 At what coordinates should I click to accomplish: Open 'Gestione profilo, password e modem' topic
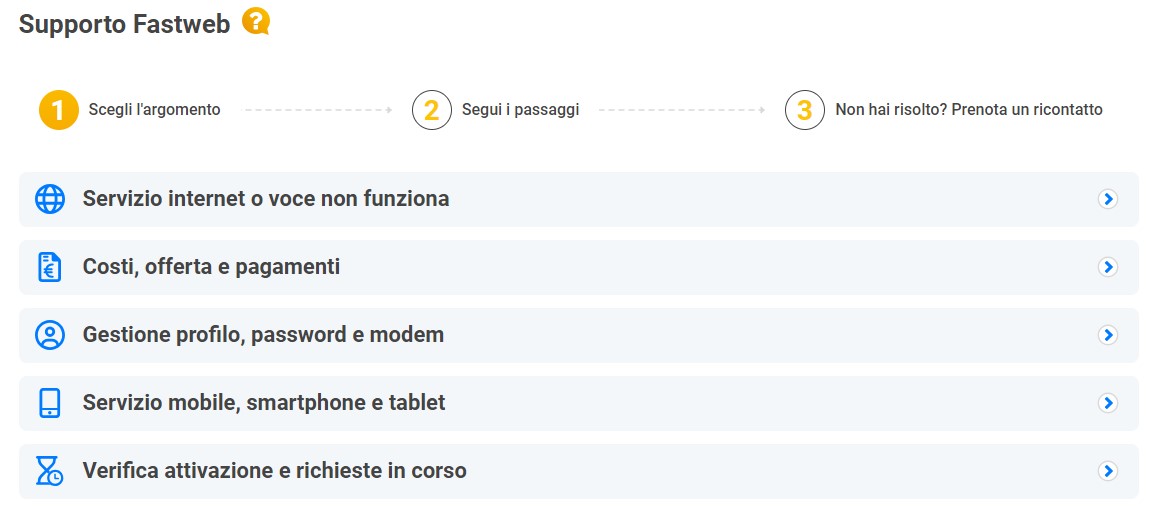579,335
